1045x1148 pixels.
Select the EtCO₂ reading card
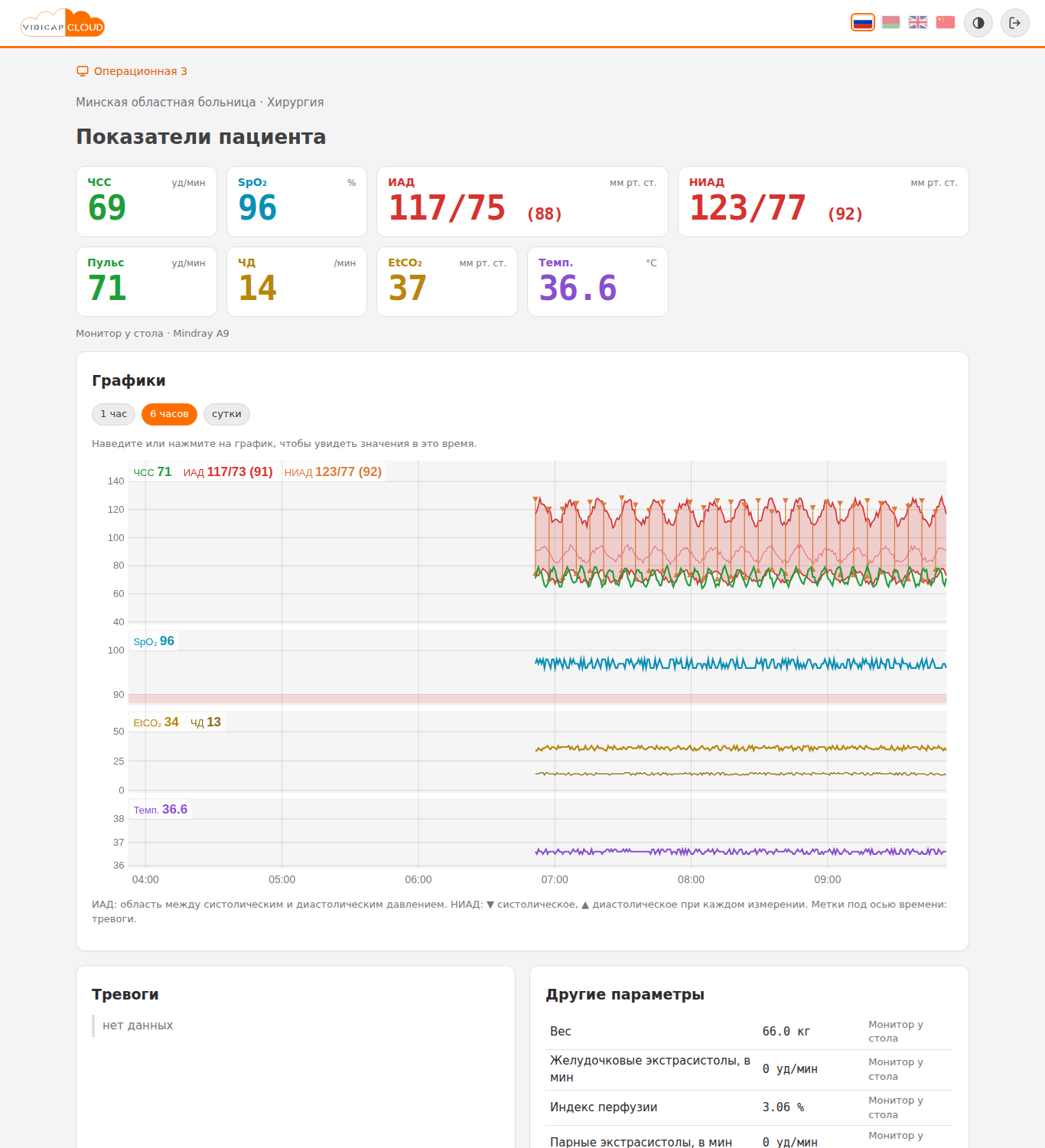pyautogui.click(x=447, y=282)
